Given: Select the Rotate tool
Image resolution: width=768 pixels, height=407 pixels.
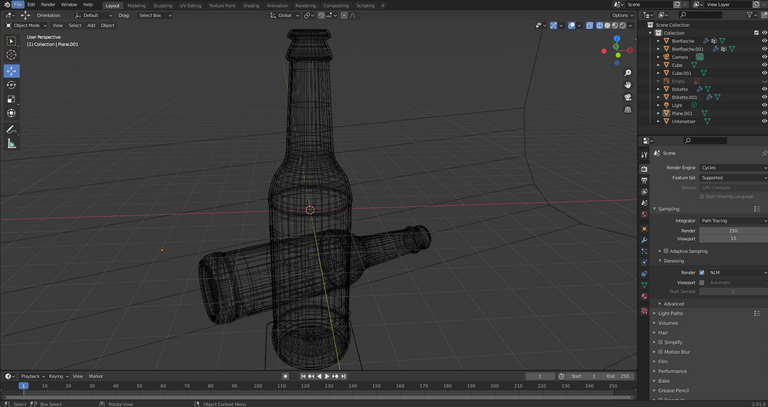Looking at the screenshot, I should point(12,85).
